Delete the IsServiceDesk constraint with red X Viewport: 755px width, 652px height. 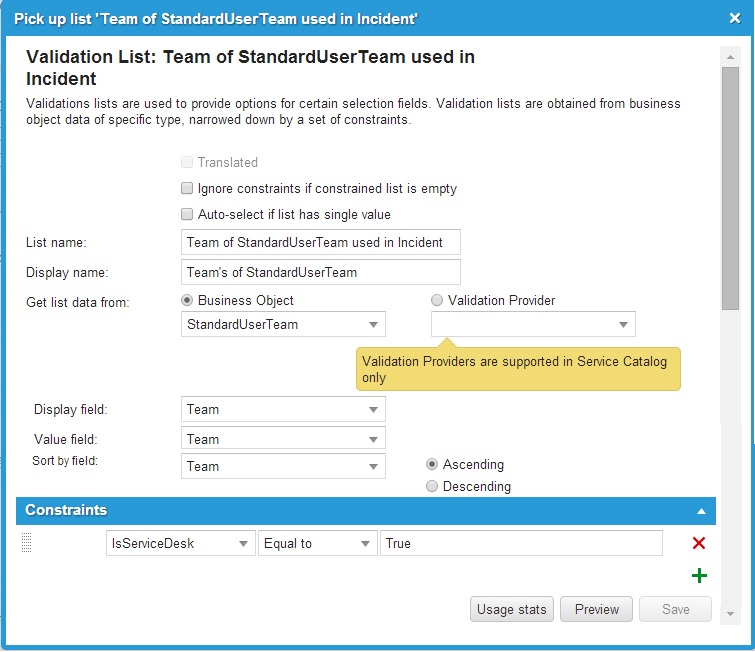[699, 543]
